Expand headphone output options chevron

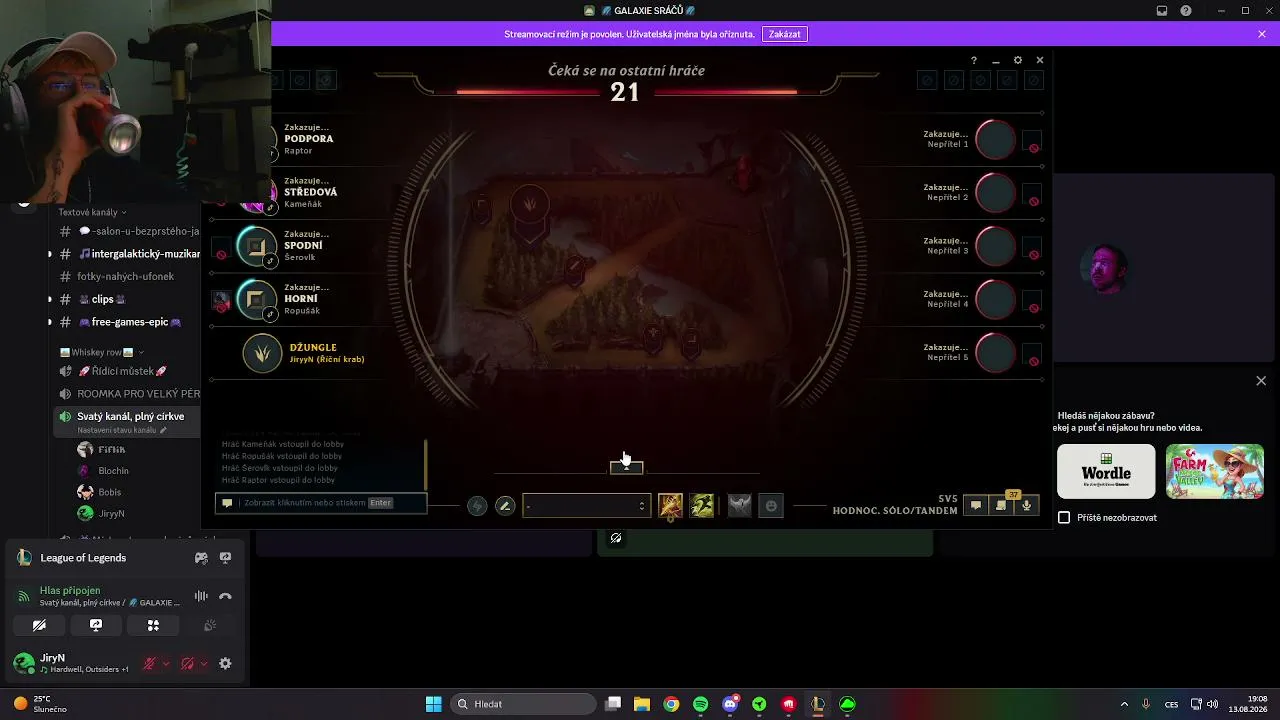(204, 664)
